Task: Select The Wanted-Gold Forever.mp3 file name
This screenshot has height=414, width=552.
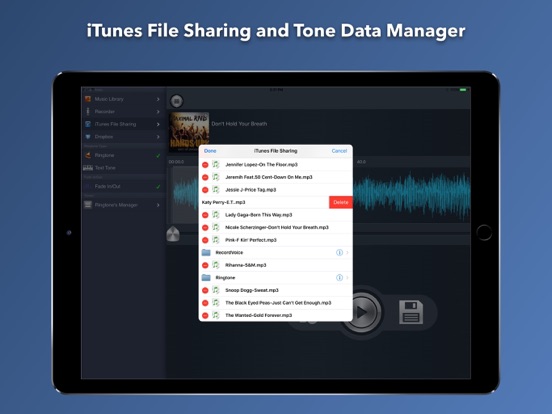Action: [x=259, y=315]
